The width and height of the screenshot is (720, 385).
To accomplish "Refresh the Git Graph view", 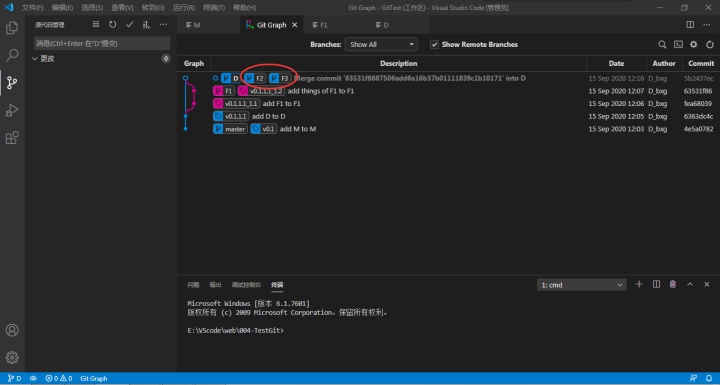I will [x=709, y=45].
